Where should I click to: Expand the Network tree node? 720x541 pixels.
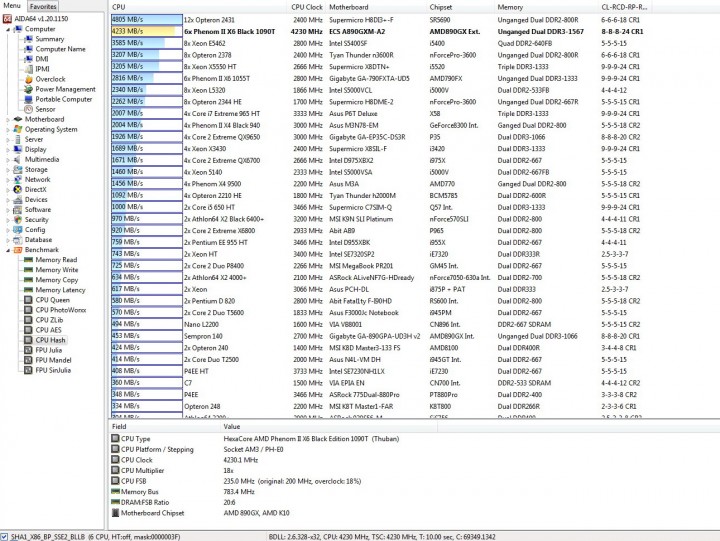click(8, 180)
